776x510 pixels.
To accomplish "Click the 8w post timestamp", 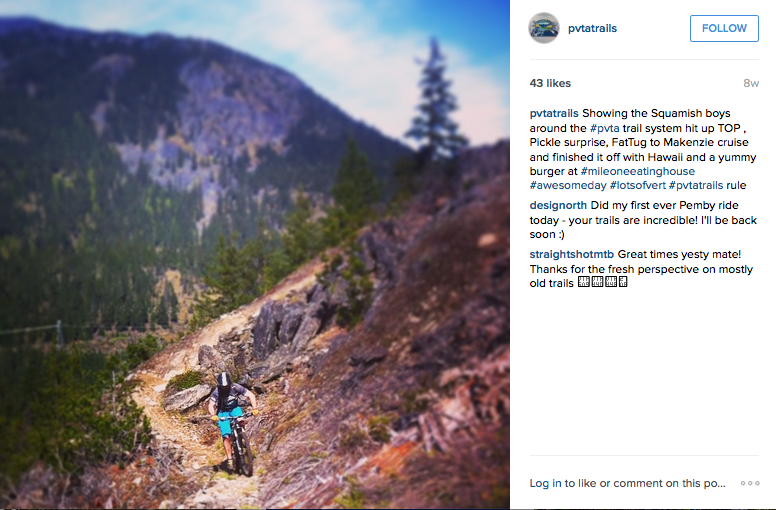I will [751, 83].
